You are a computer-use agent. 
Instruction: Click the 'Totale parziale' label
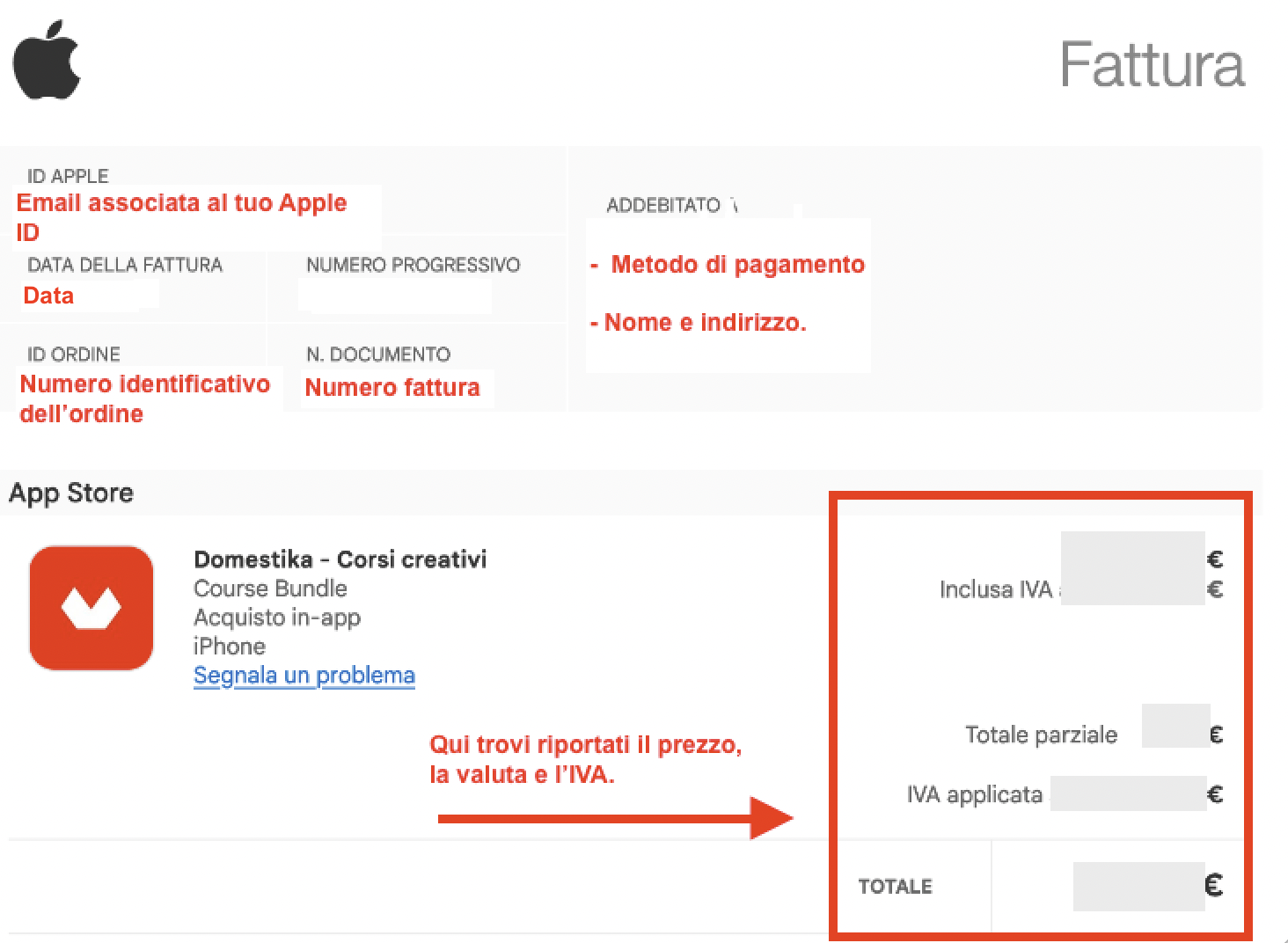1041,735
